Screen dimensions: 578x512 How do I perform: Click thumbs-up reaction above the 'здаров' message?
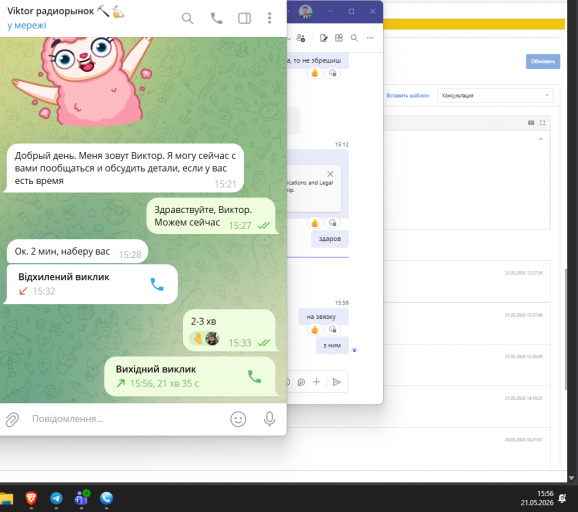coord(315,223)
